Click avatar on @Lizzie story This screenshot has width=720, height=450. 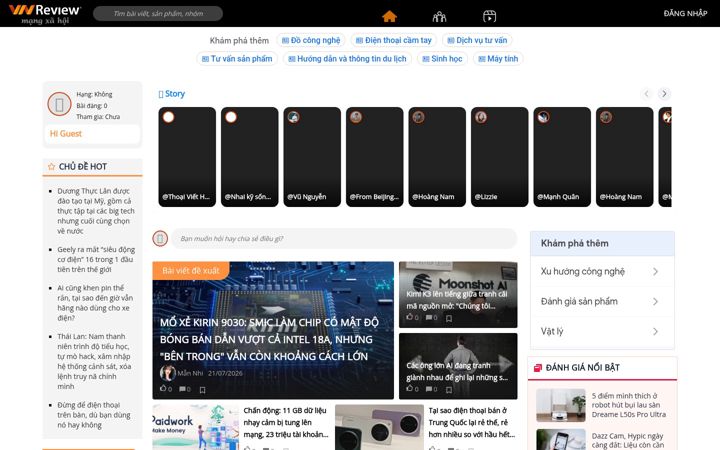coord(481,117)
